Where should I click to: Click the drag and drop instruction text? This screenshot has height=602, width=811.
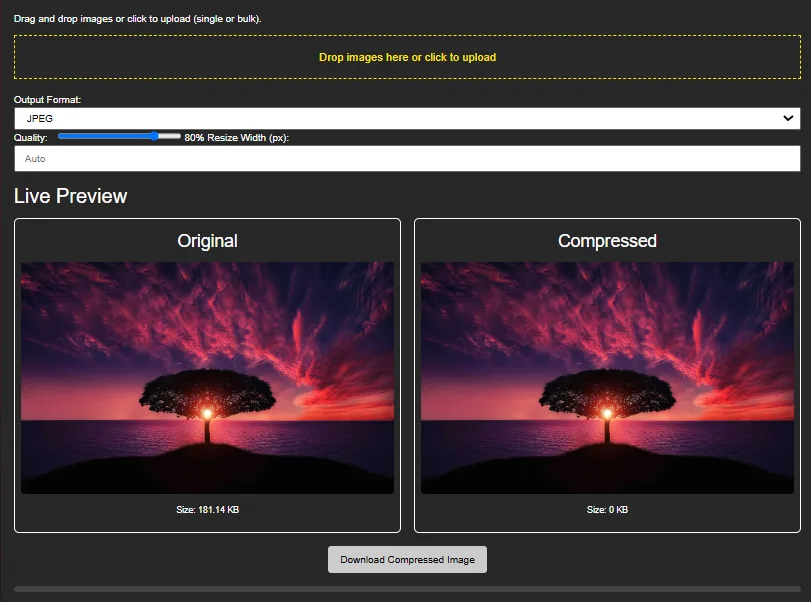pos(137,19)
